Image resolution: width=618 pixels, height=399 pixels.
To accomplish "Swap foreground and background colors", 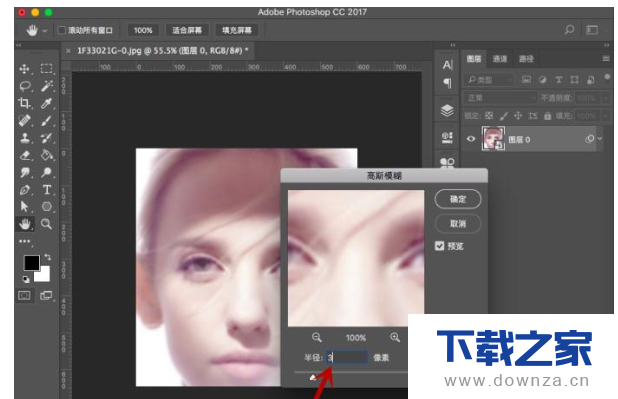I will coord(48,257).
